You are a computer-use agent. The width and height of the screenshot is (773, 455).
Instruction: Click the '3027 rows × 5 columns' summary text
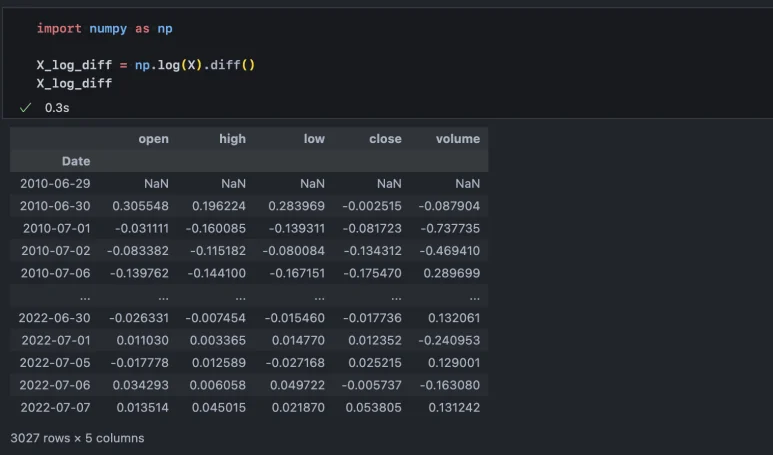click(77, 438)
